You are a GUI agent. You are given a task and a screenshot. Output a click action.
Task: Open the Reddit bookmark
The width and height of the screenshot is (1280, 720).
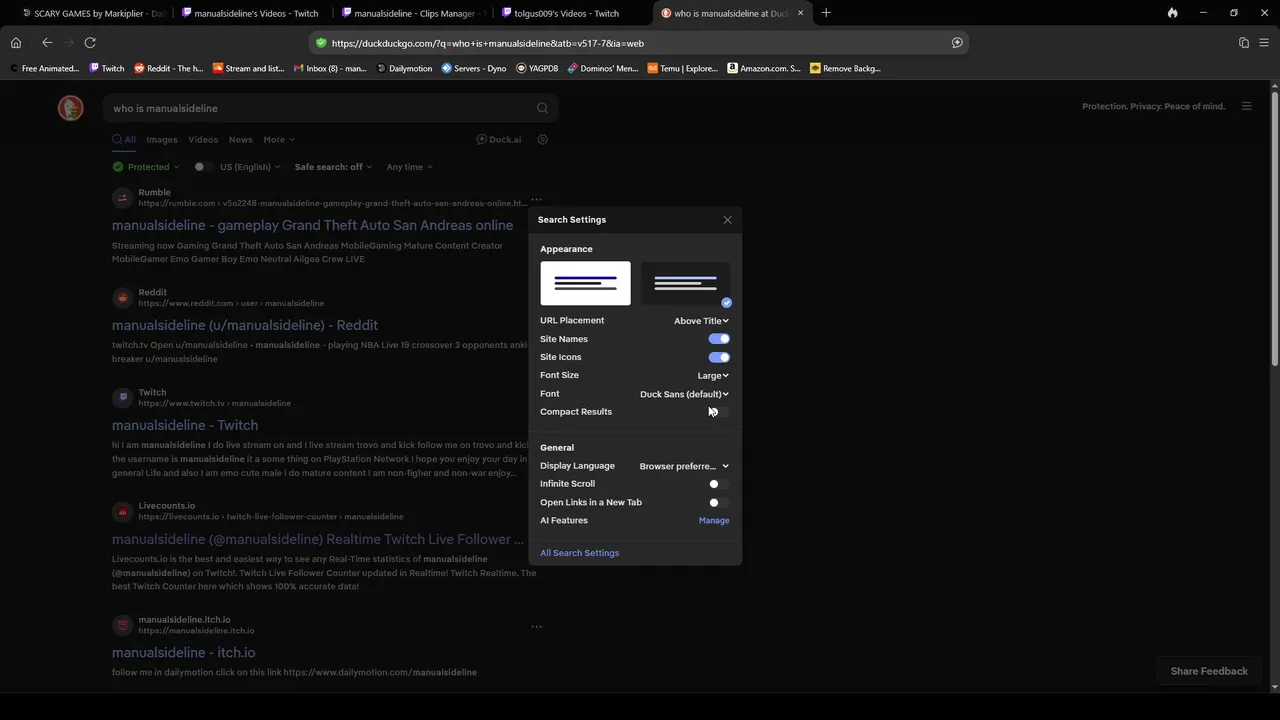[x=168, y=69]
